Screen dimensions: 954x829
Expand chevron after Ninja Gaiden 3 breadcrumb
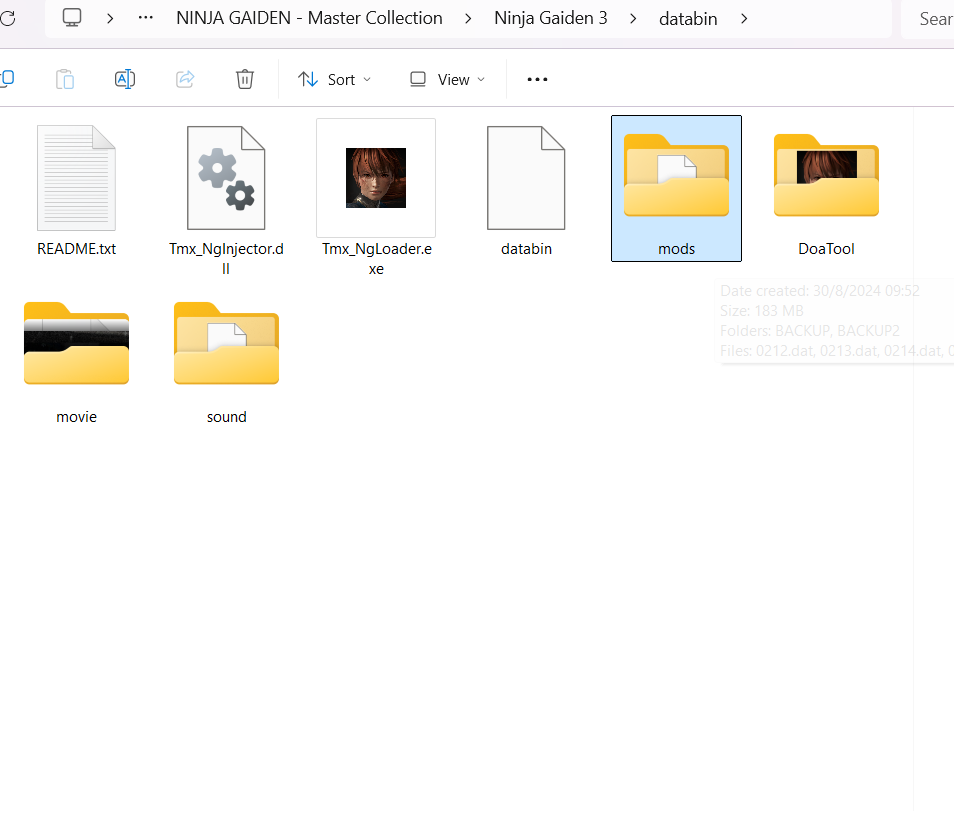633,18
